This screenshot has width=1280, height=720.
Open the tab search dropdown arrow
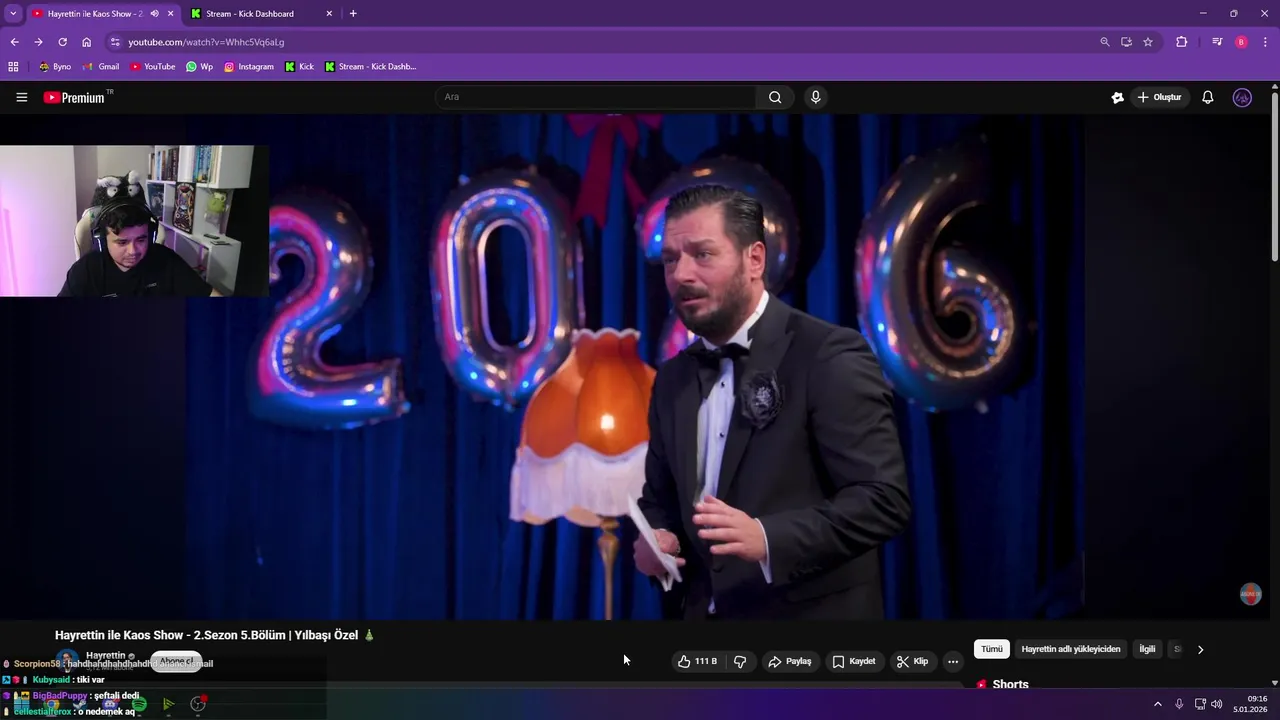[x=13, y=13]
